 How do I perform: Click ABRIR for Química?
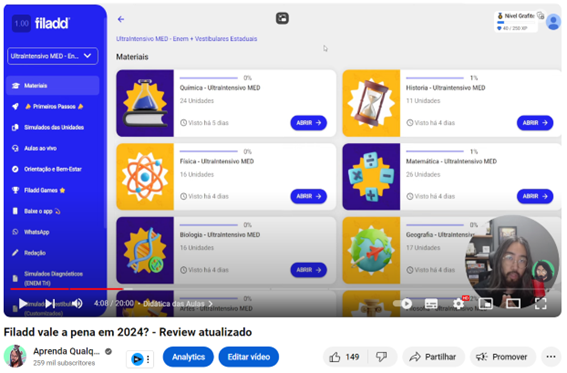pyautogui.click(x=308, y=123)
